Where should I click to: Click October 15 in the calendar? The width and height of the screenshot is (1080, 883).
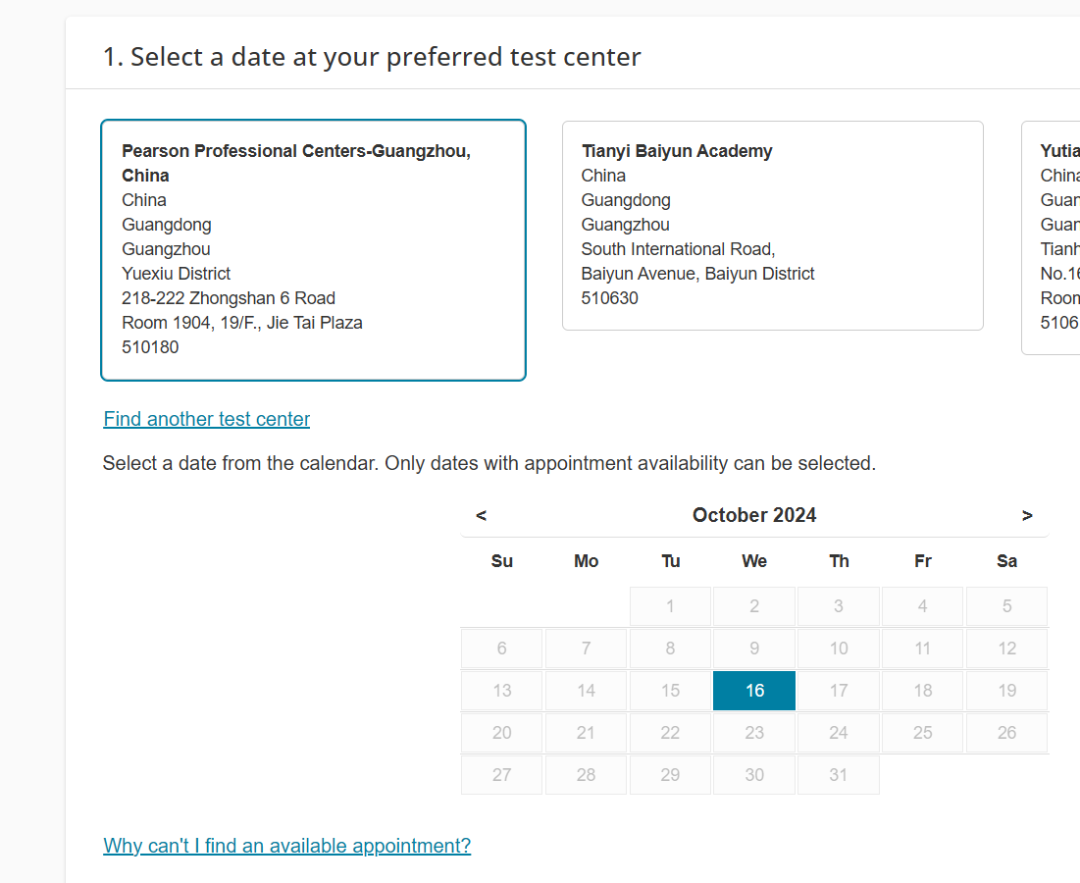point(670,690)
